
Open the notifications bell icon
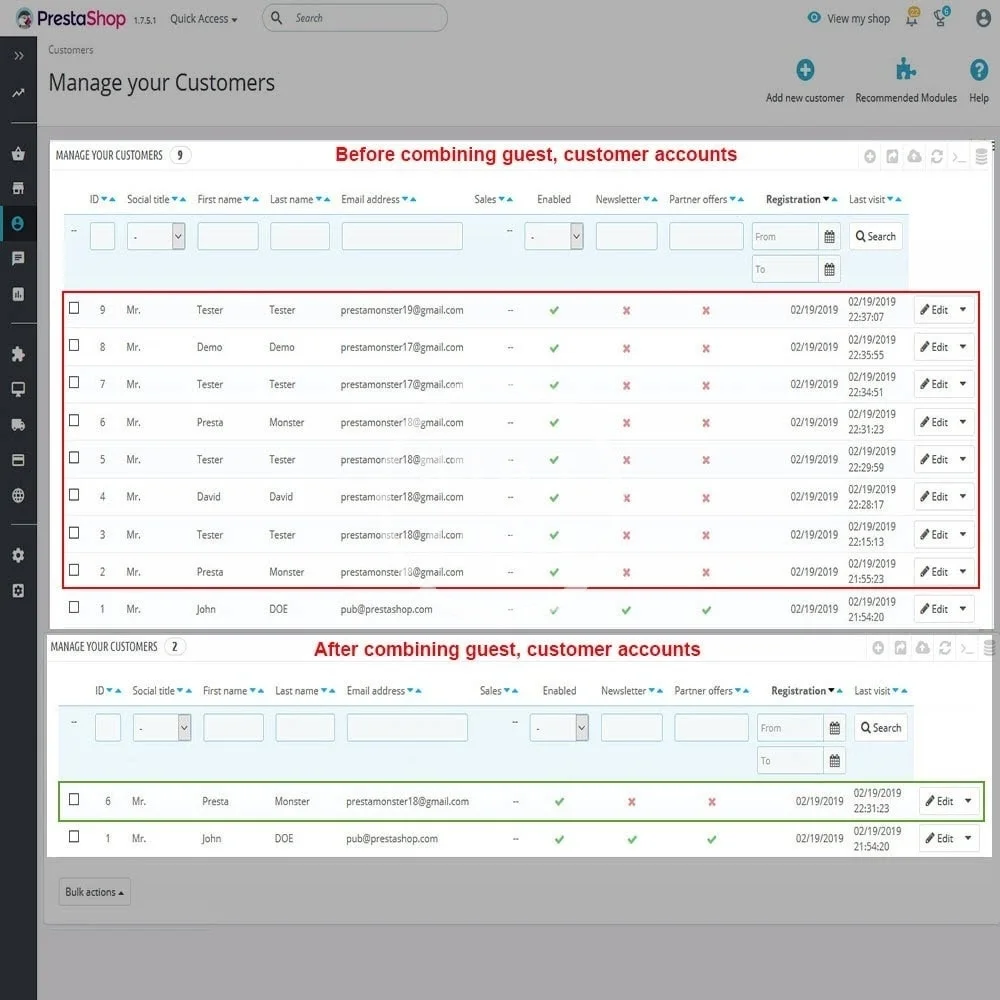913,17
